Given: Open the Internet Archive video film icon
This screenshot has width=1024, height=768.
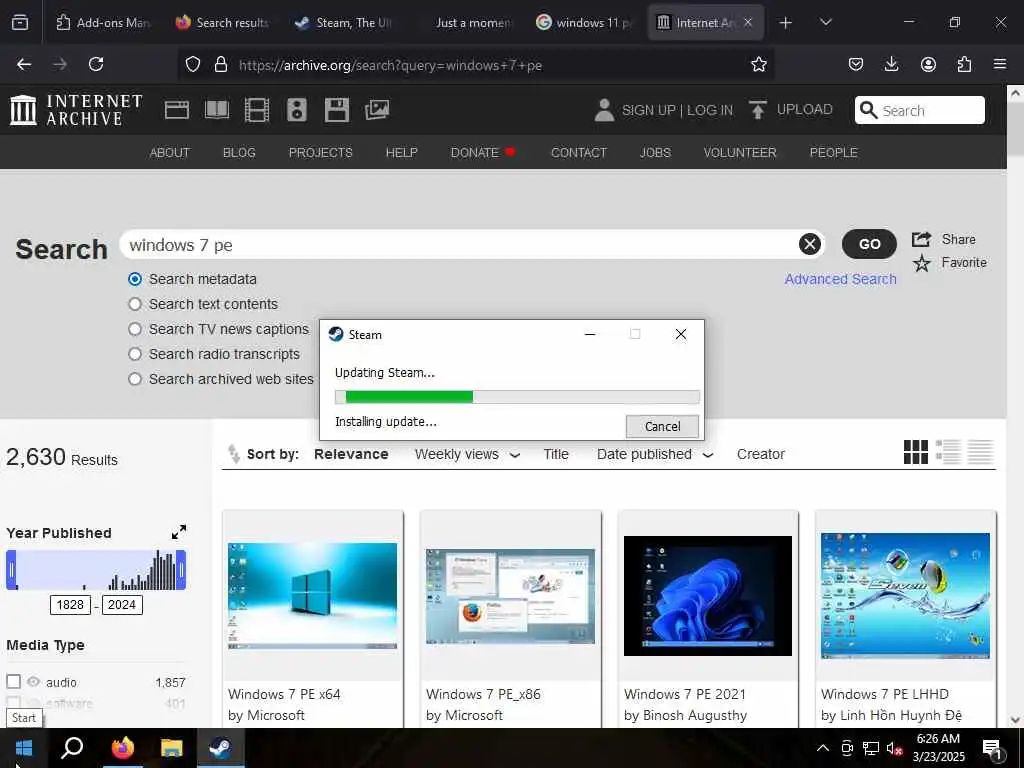Looking at the screenshot, I should point(257,110).
